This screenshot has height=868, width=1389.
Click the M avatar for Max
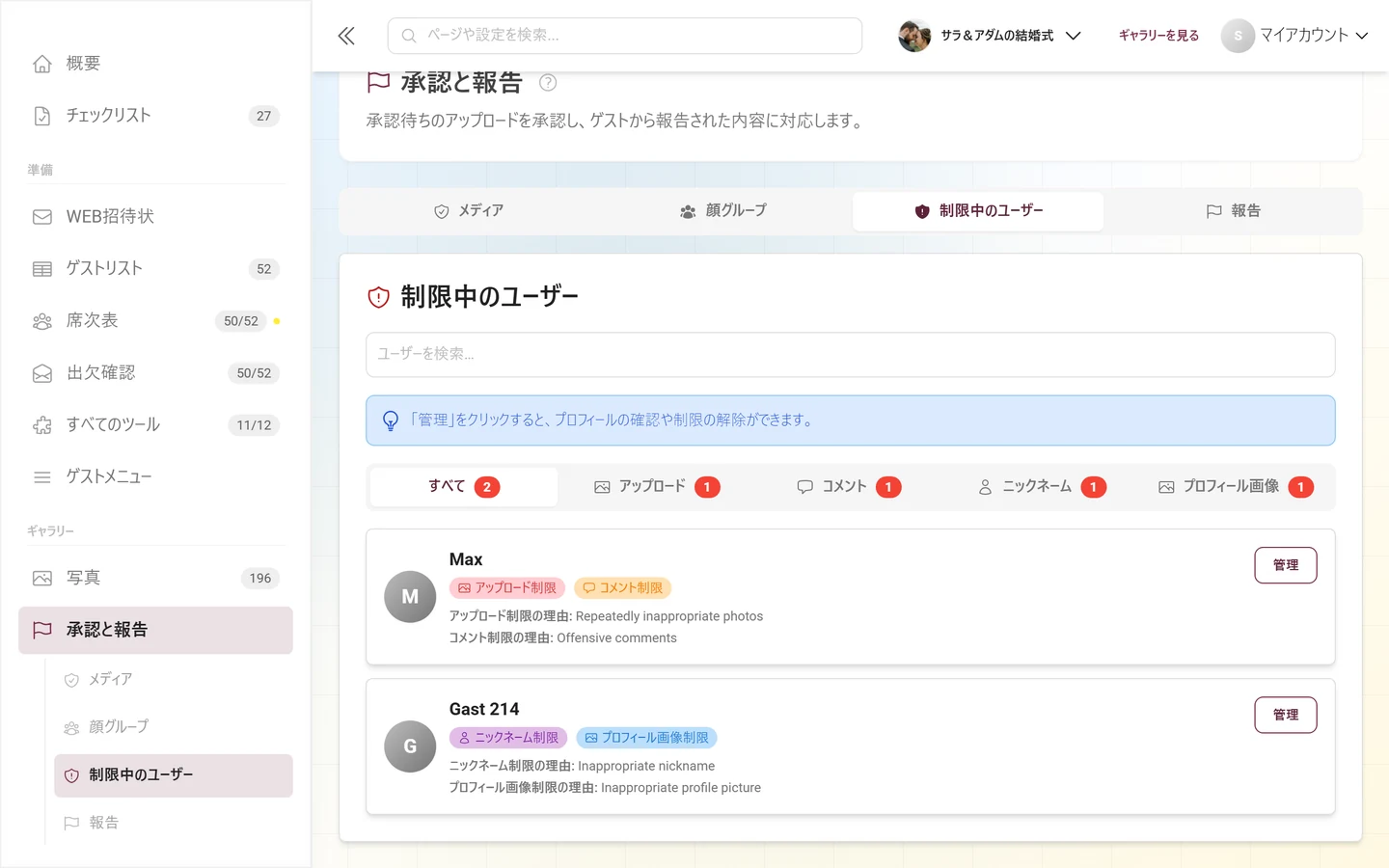pos(410,597)
